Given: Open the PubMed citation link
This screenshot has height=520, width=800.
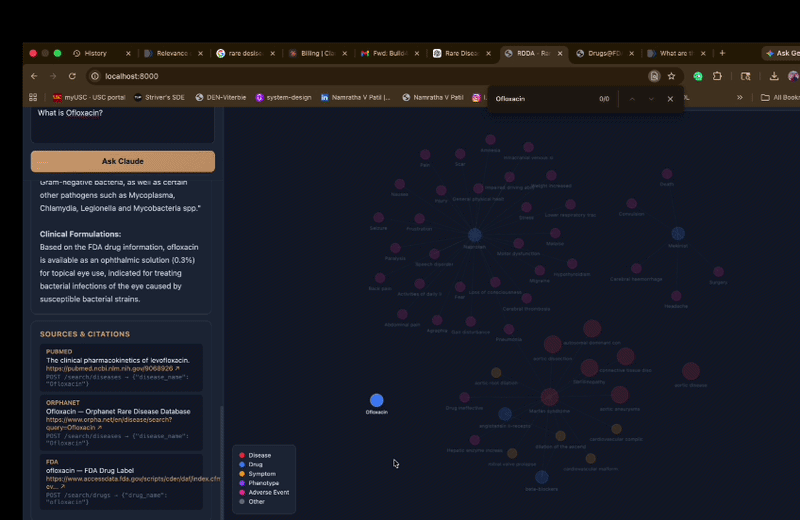Looking at the screenshot, I should pyautogui.click(x=113, y=368).
